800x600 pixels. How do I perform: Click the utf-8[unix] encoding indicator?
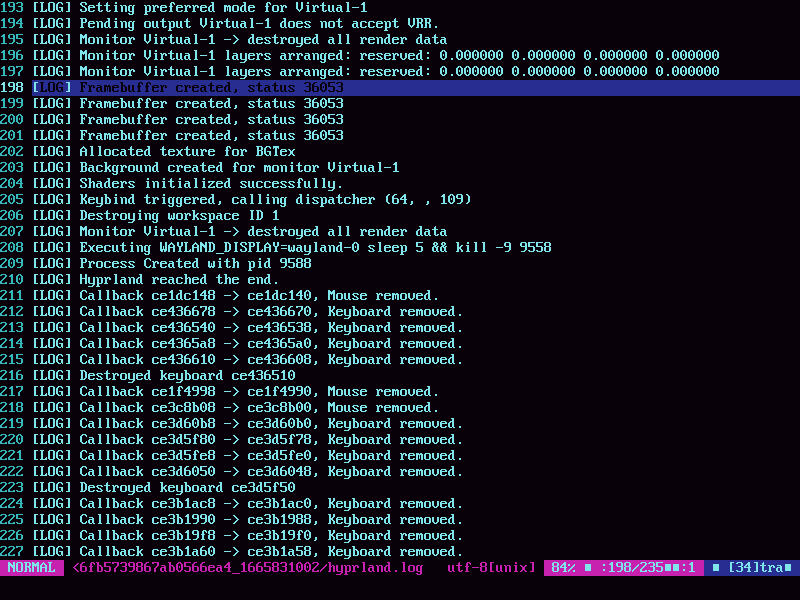point(491,567)
